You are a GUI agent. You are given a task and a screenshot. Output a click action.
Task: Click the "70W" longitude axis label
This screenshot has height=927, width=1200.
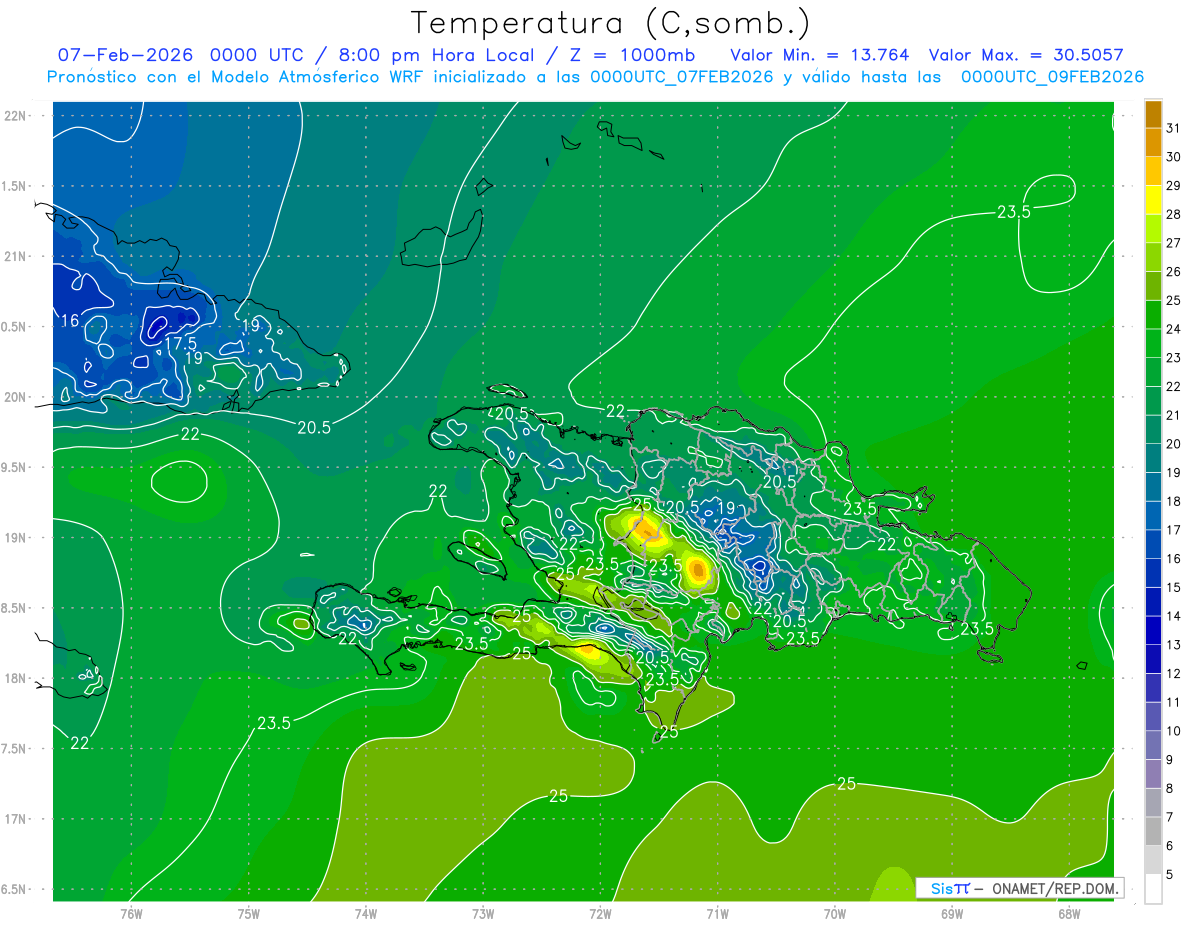[835, 913]
